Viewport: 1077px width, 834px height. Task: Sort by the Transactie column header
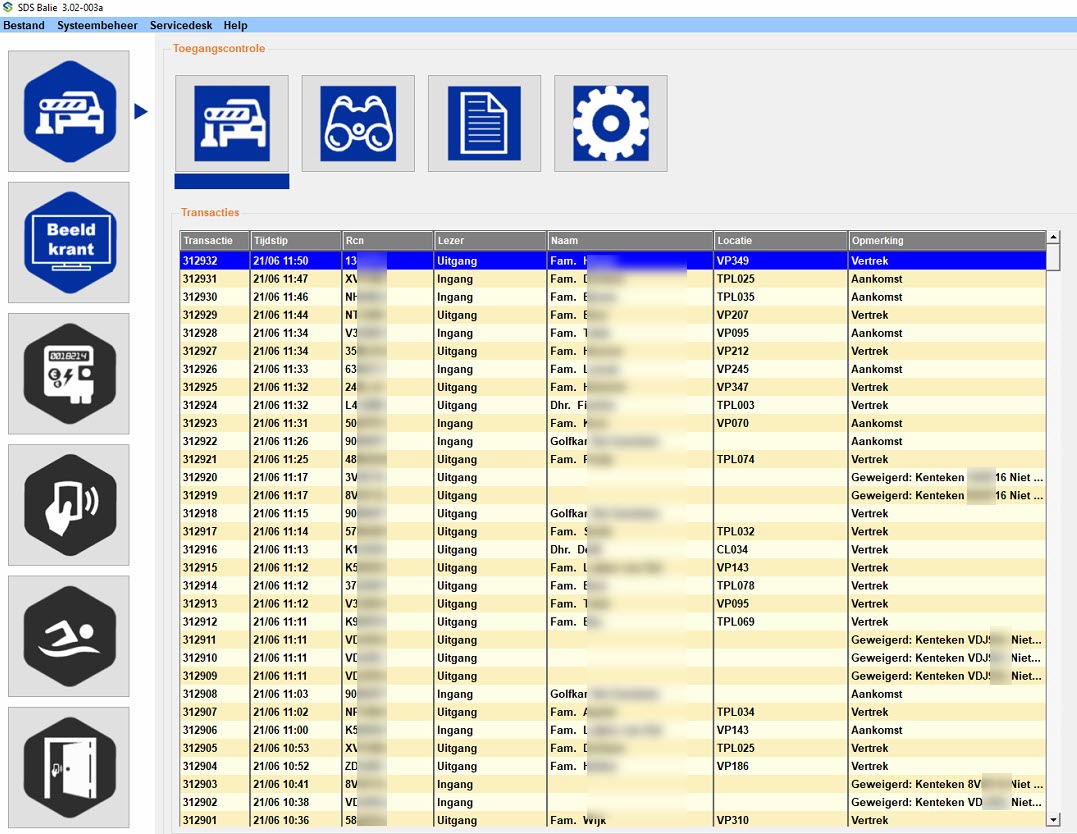pos(215,240)
